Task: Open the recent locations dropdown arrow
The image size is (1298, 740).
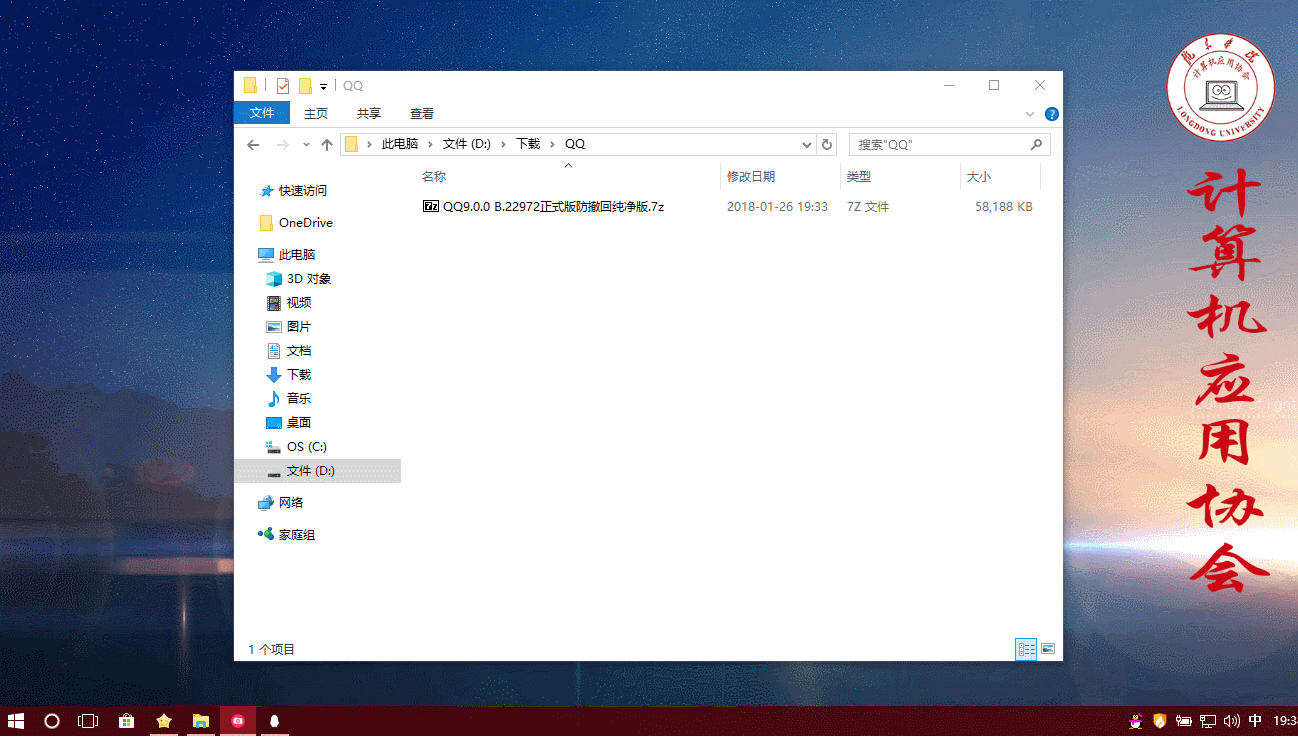Action: pos(307,145)
